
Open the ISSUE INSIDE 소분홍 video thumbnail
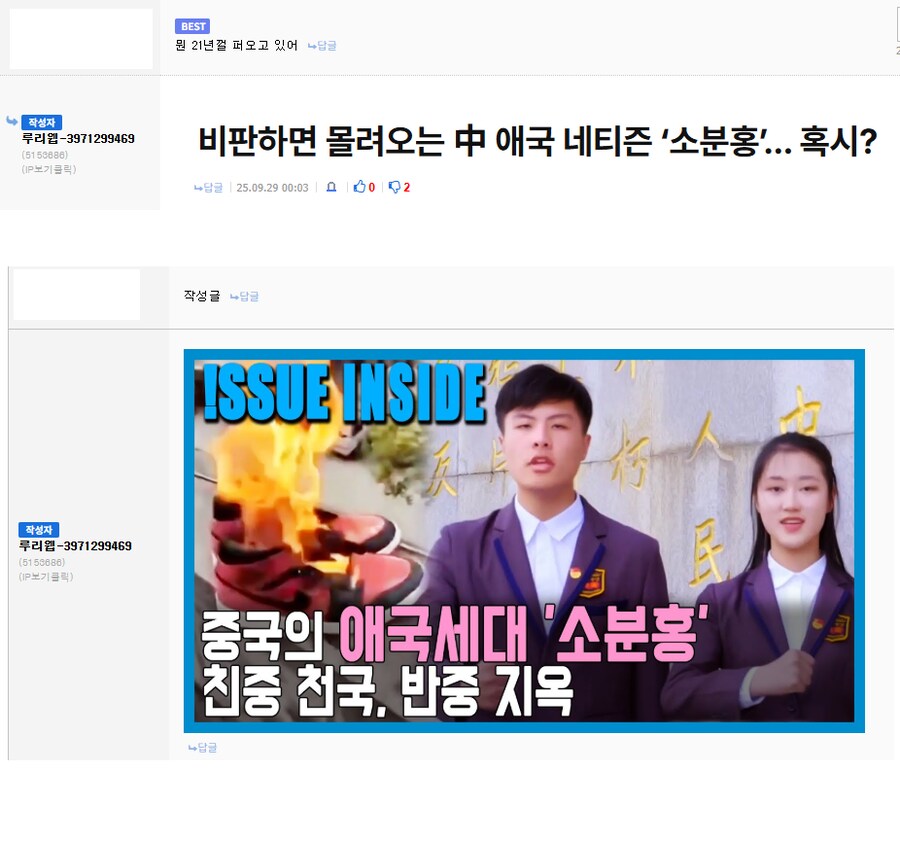click(523, 540)
